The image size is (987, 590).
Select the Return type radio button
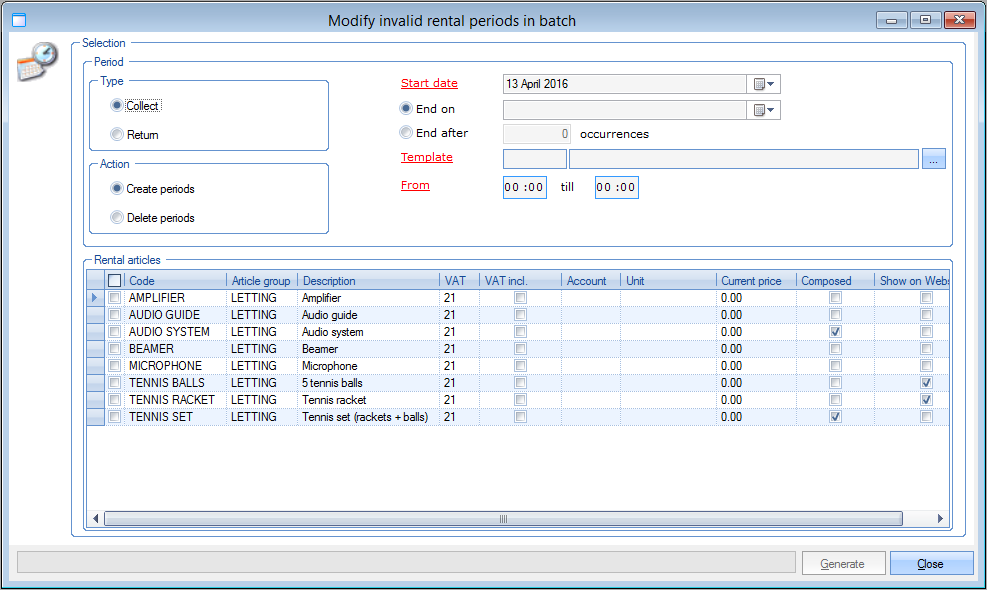pos(117,135)
